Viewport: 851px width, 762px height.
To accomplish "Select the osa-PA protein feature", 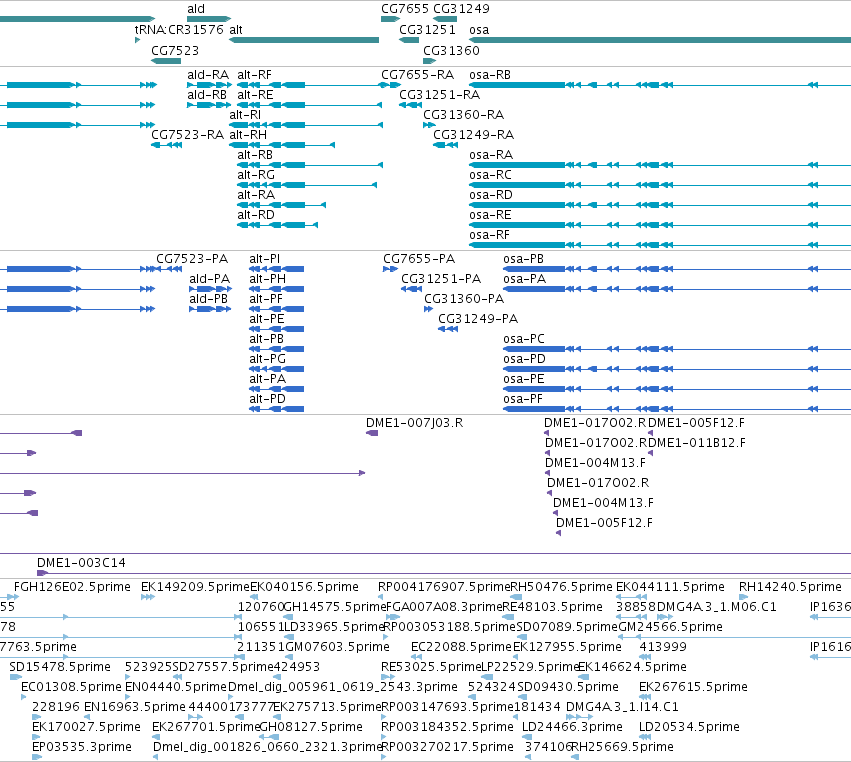I will click(x=677, y=289).
